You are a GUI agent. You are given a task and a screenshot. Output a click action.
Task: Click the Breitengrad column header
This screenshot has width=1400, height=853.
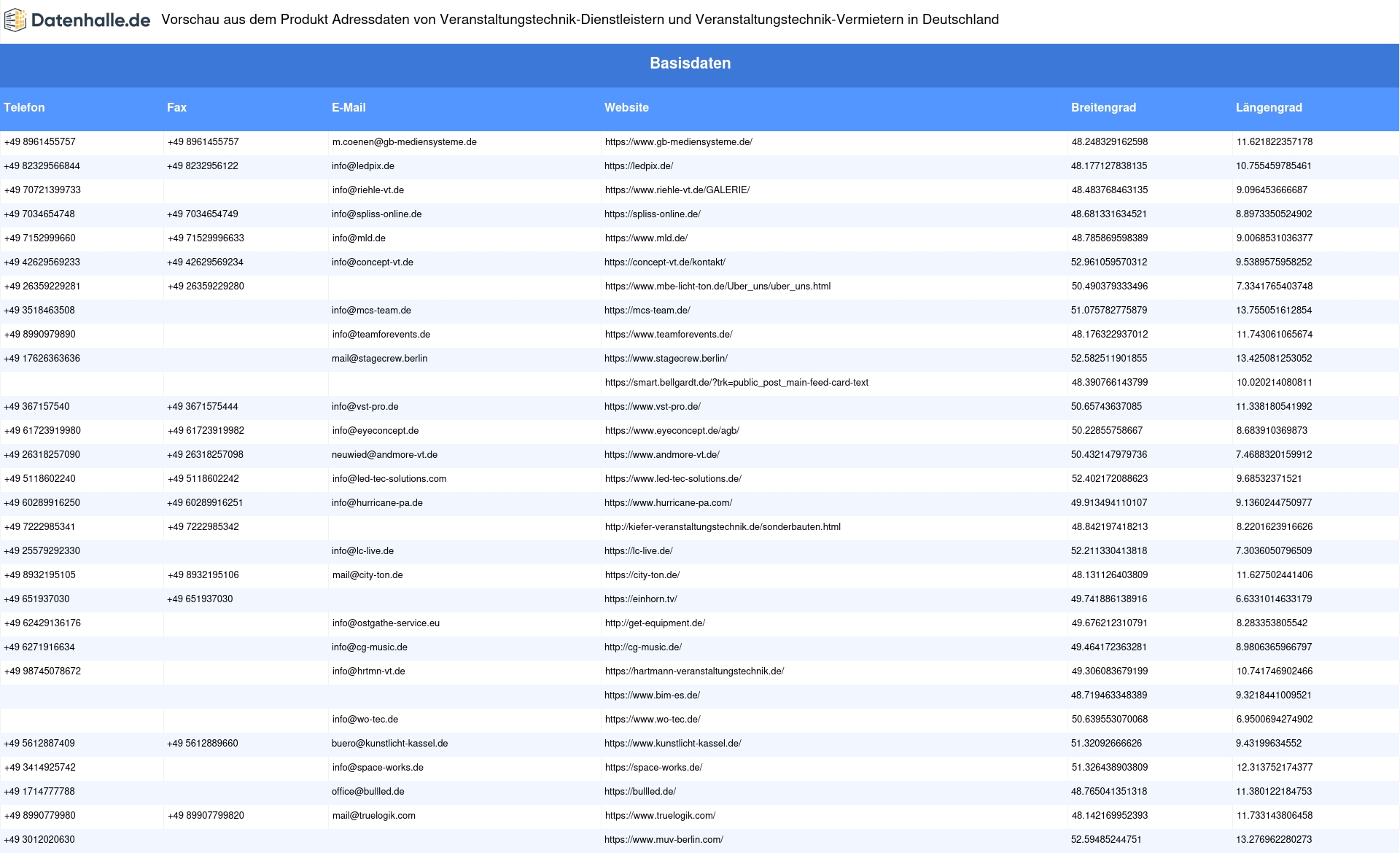point(1103,107)
